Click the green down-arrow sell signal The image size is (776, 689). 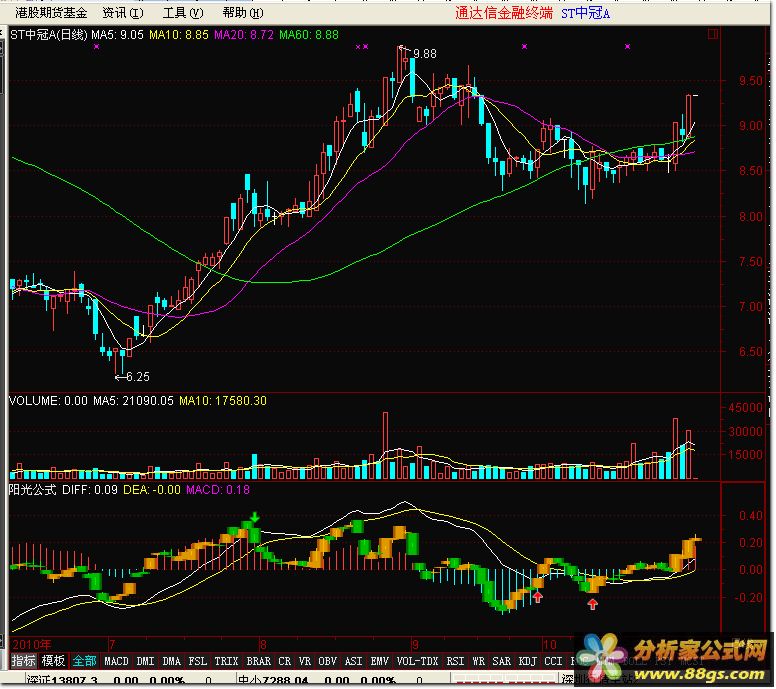tap(255, 517)
